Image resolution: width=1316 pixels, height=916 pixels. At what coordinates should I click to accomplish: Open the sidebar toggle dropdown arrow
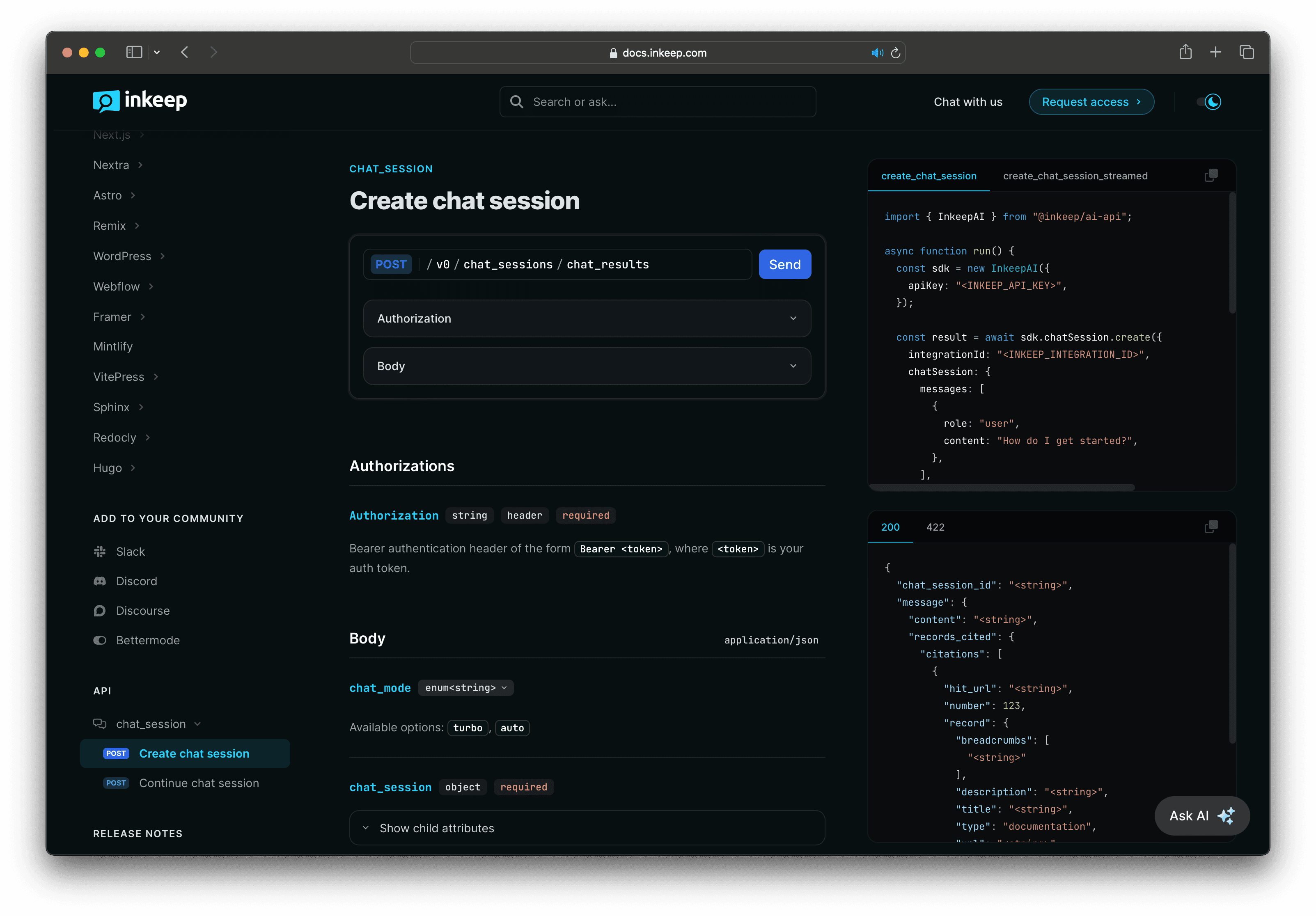coord(156,53)
